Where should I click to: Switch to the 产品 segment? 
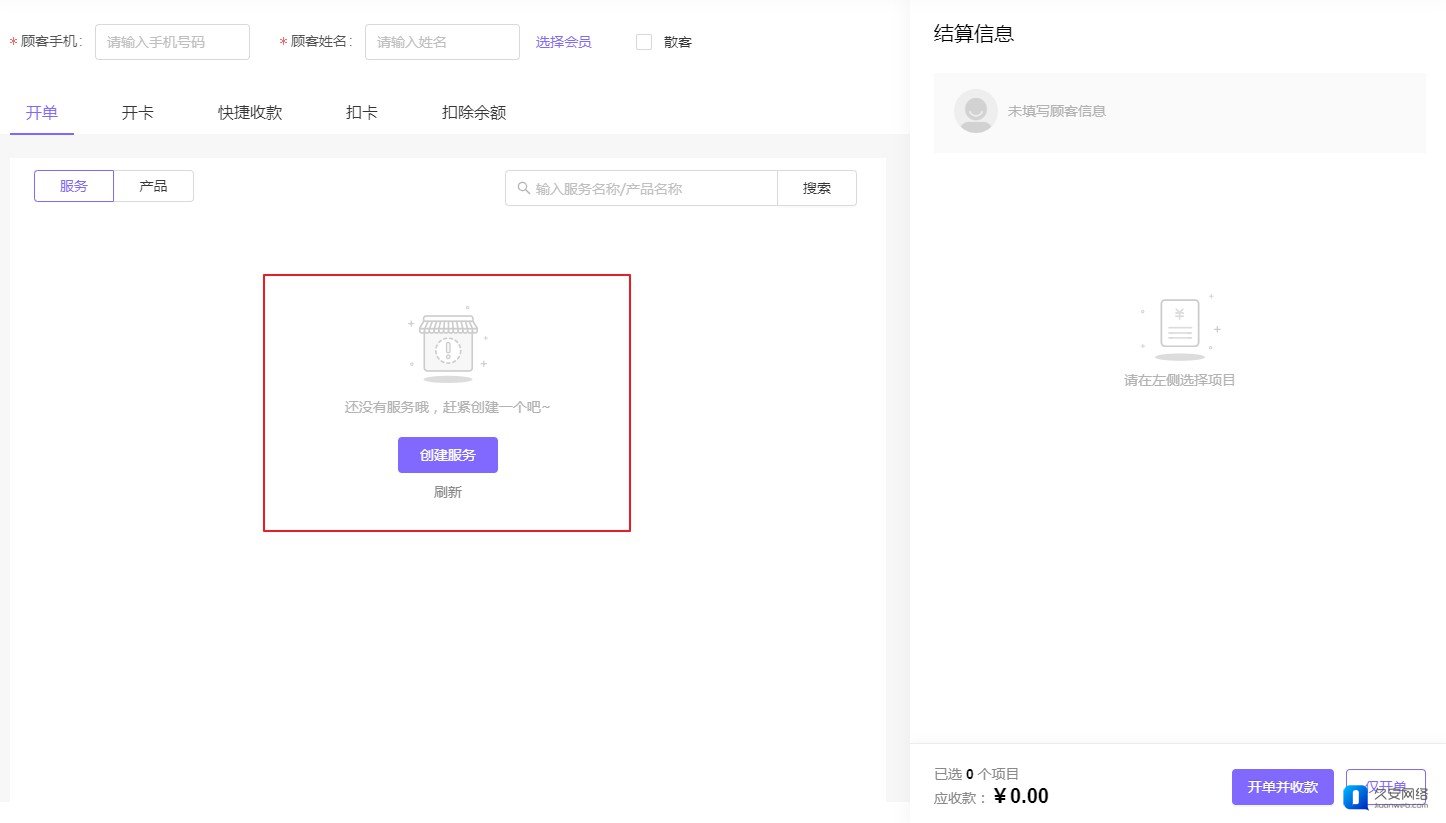click(153, 186)
